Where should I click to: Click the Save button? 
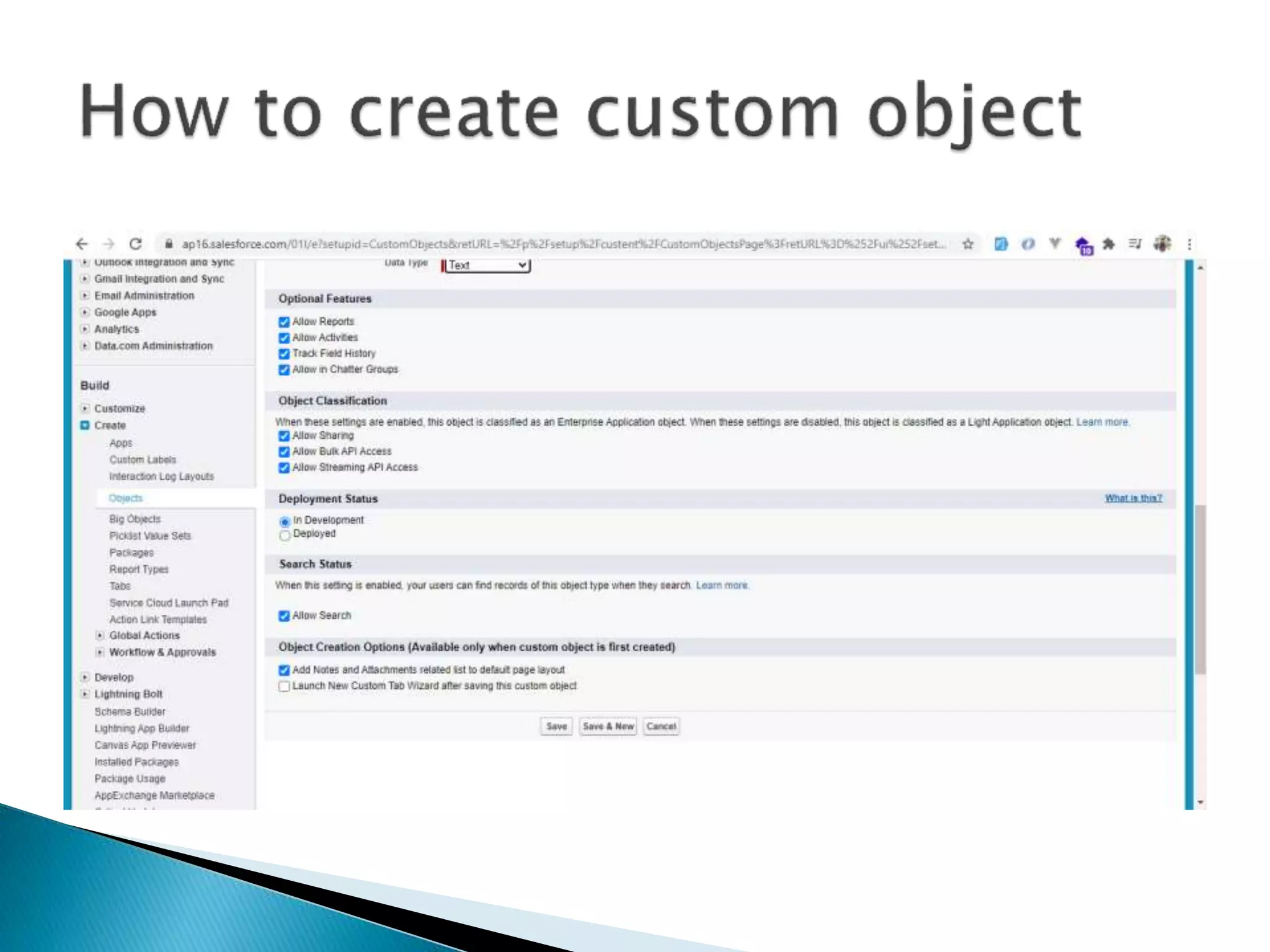coord(556,726)
